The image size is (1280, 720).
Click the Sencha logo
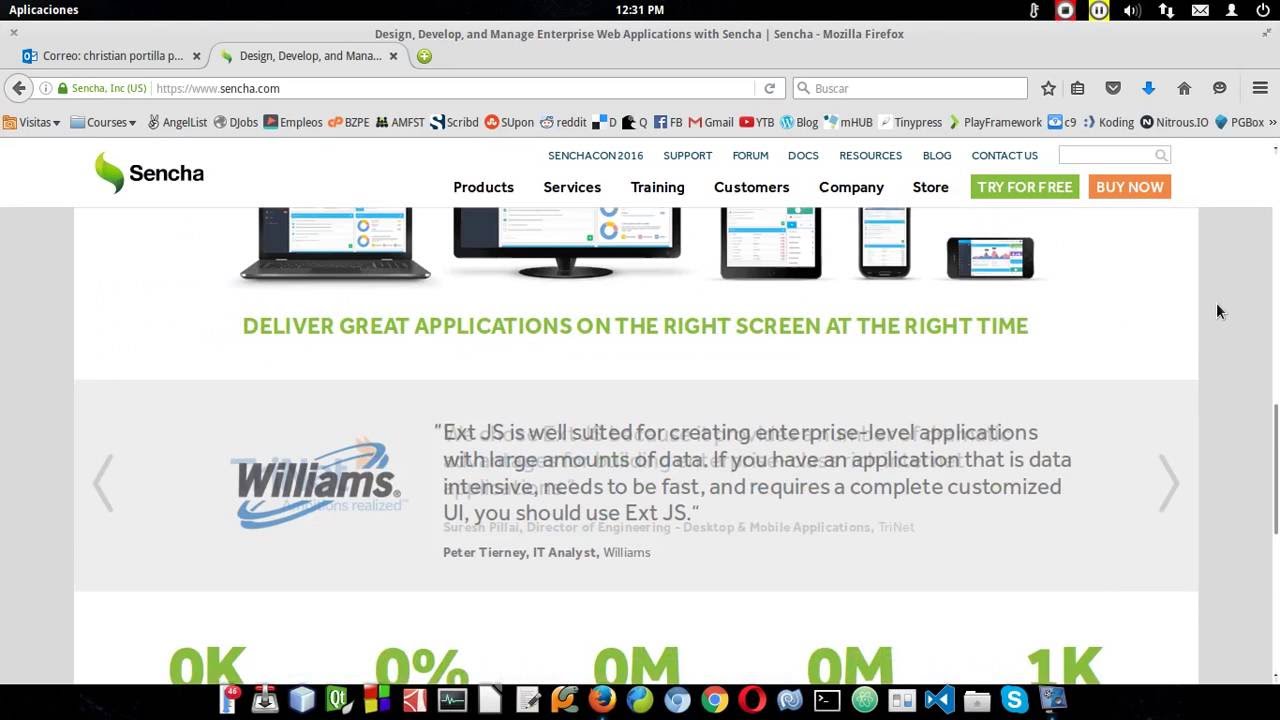[149, 172]
